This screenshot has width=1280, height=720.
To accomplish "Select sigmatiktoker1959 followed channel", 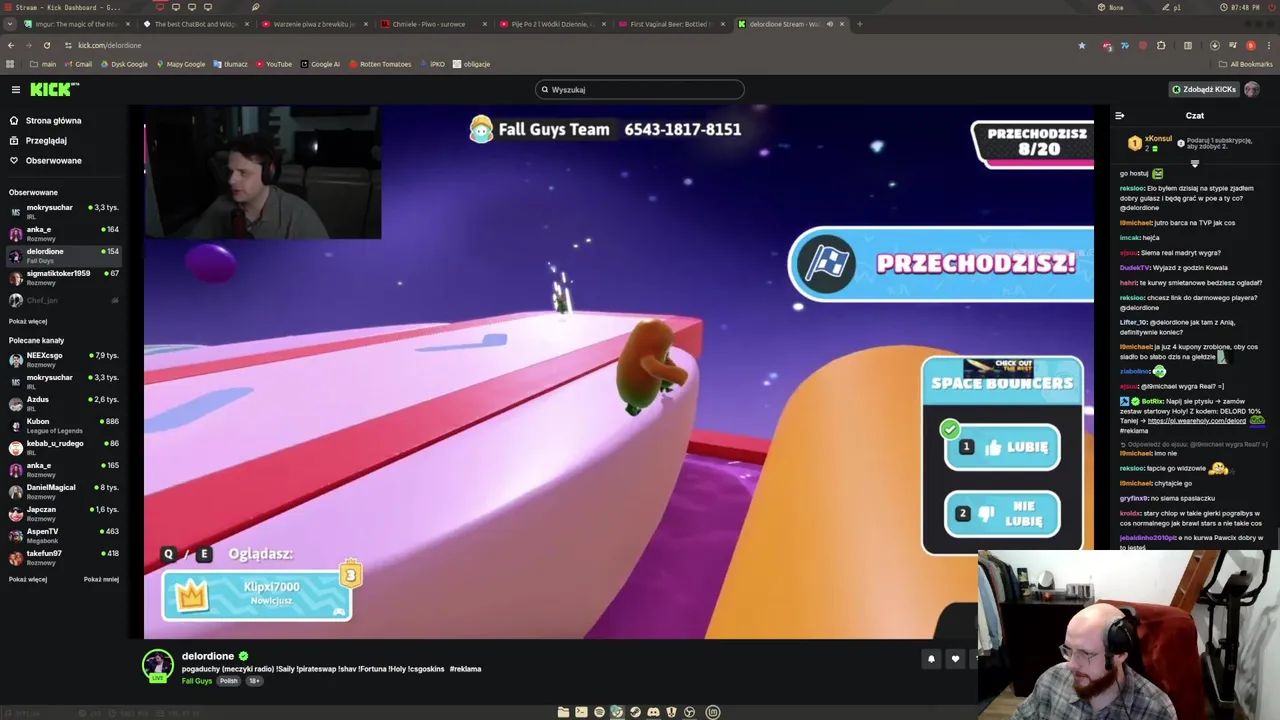I will point(64,277).
